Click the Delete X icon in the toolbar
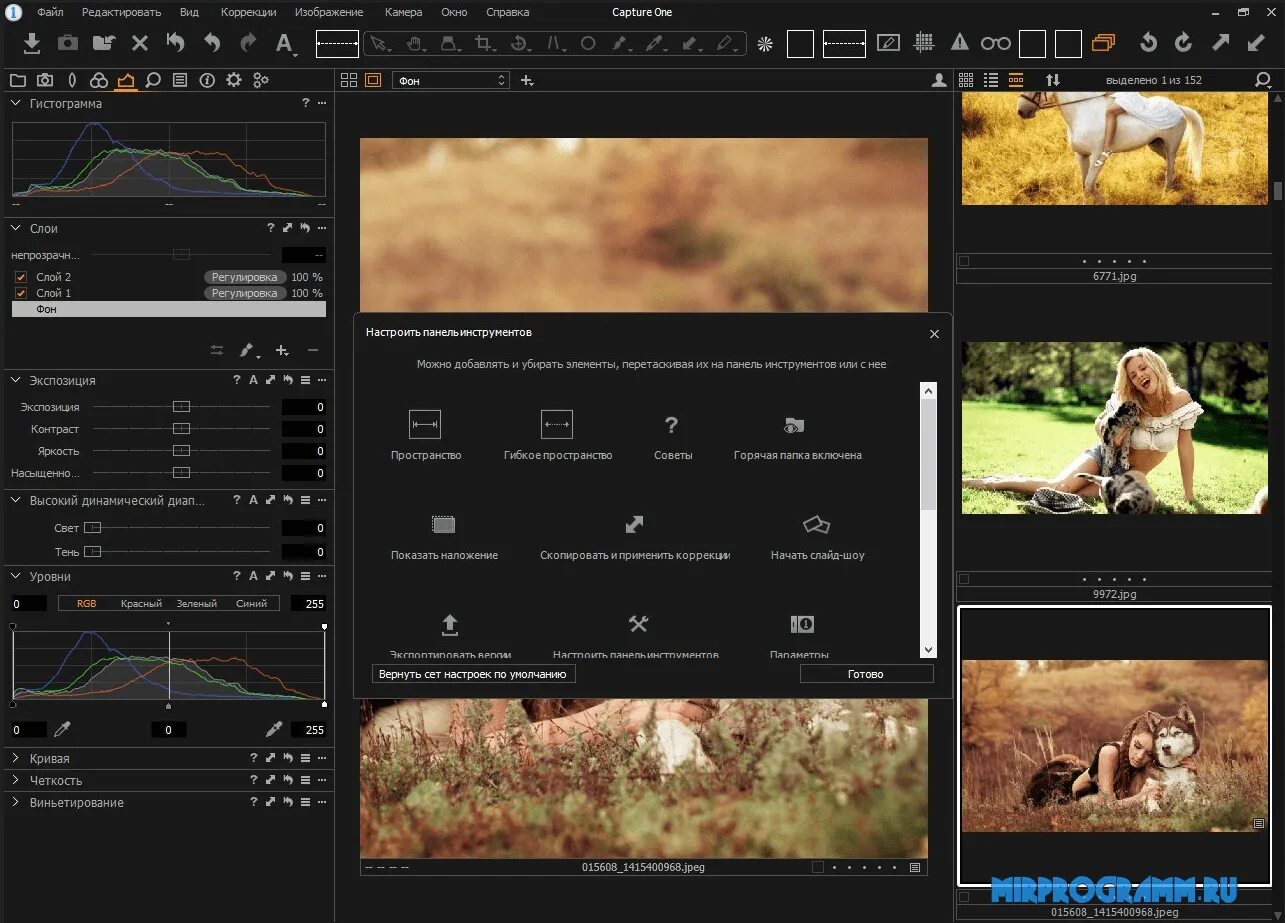 [140, 43]
